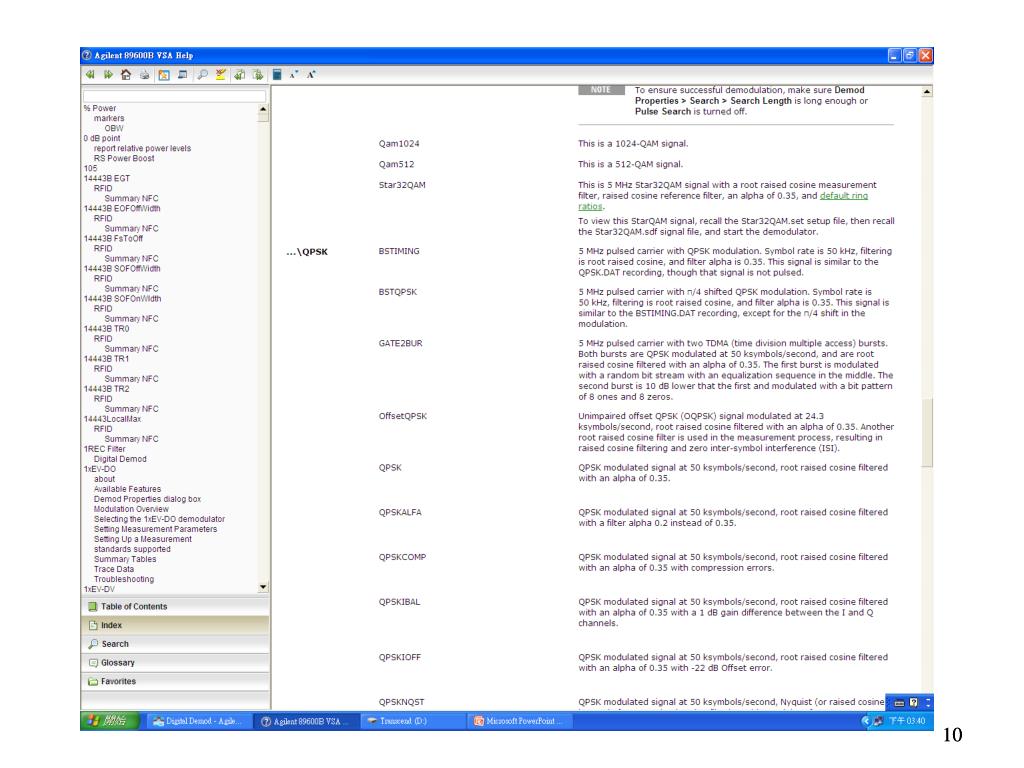
Task: Click 'Star32QAM' signal name text
Action: click(x=402, y=185)
